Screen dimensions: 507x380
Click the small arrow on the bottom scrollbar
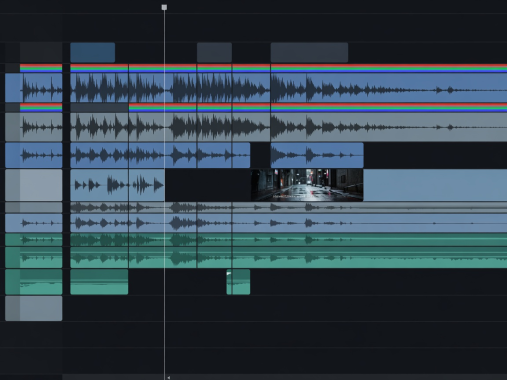169,377
